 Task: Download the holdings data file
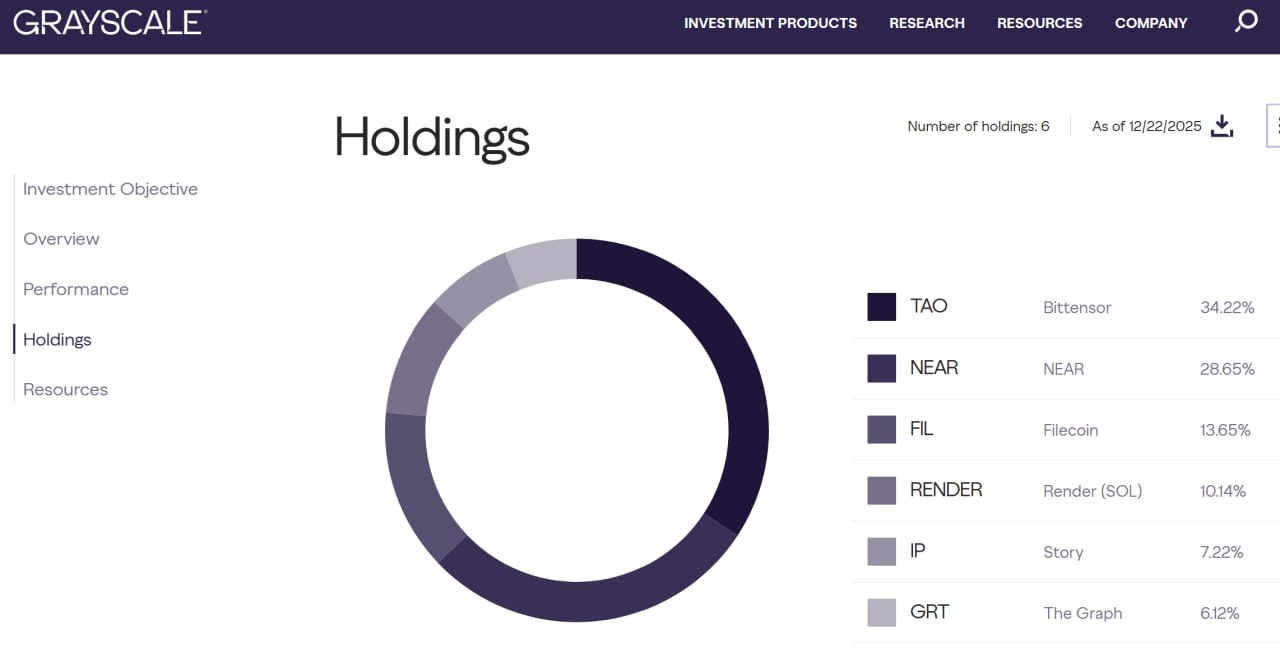tap(1222, 126)
